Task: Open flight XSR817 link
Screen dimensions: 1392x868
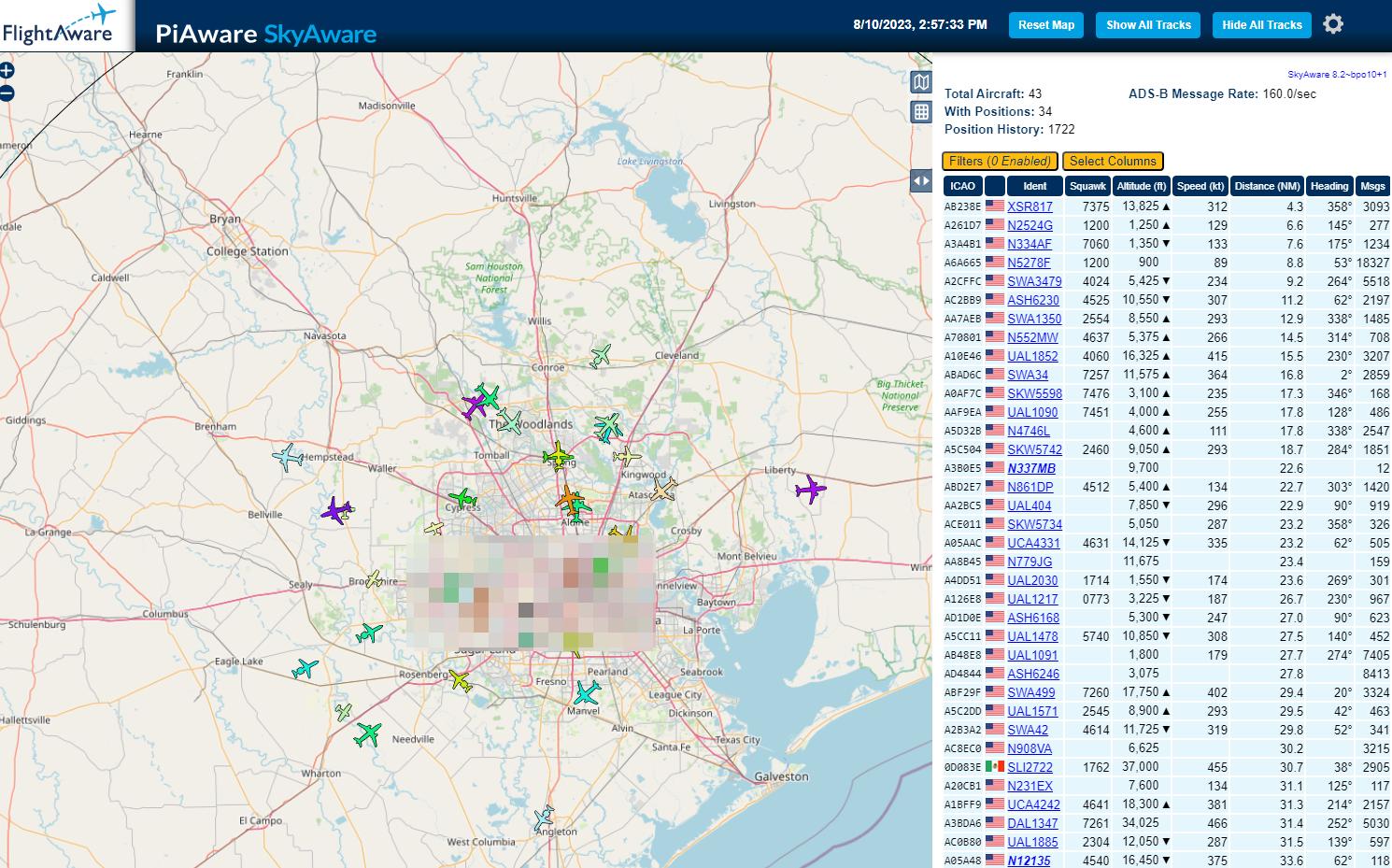Action: pyautogui.click(x=1030, y=206)
